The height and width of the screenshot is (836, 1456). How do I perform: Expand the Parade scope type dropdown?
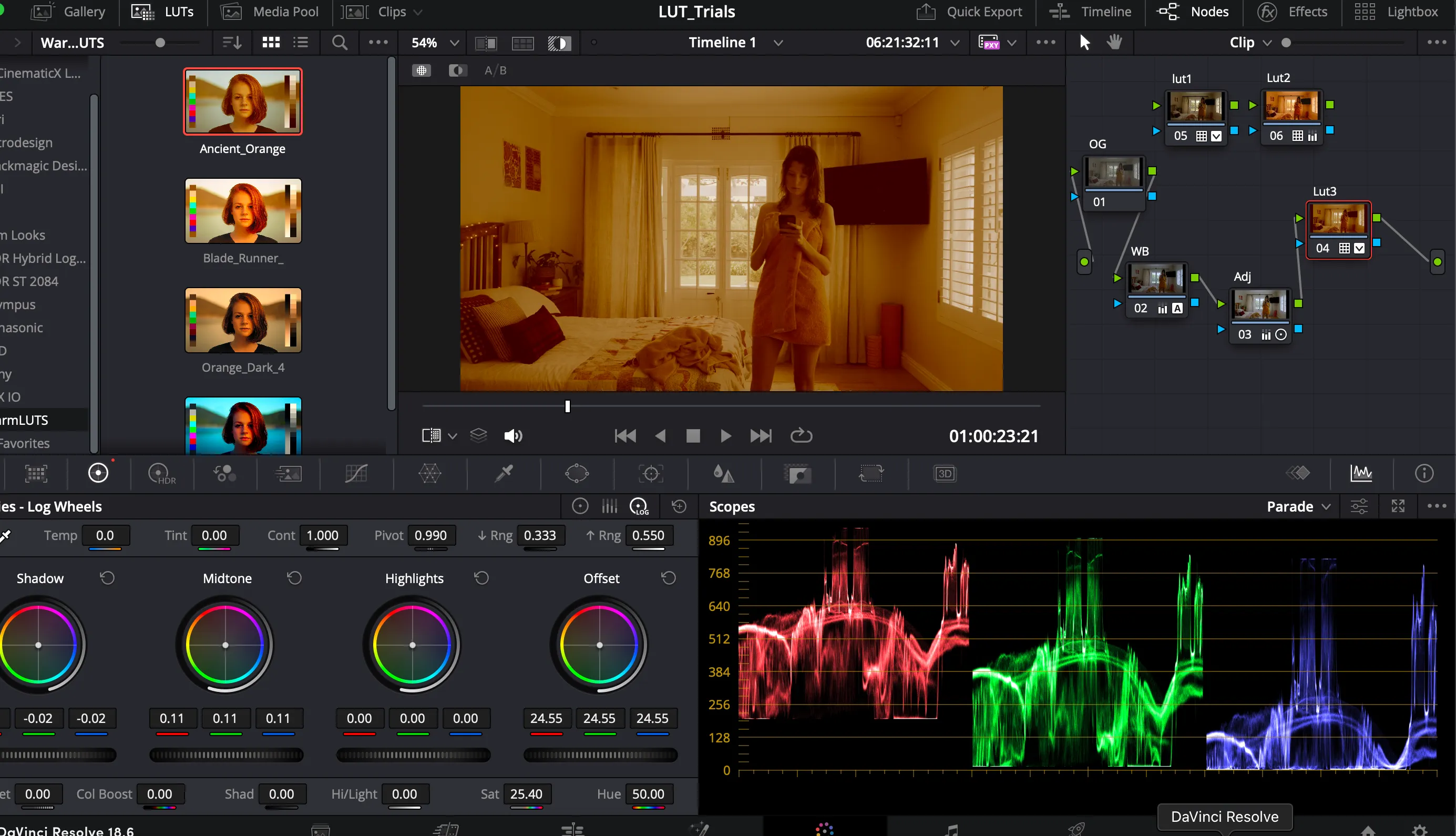coord(1298,506)
